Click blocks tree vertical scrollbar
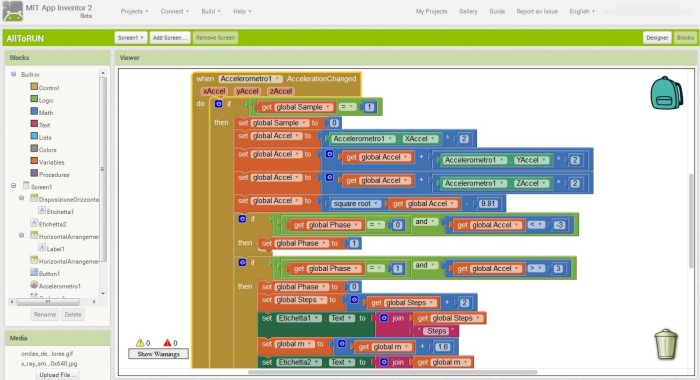The width and height of the screenshot is (700, 380). click(x=103, y=169)
